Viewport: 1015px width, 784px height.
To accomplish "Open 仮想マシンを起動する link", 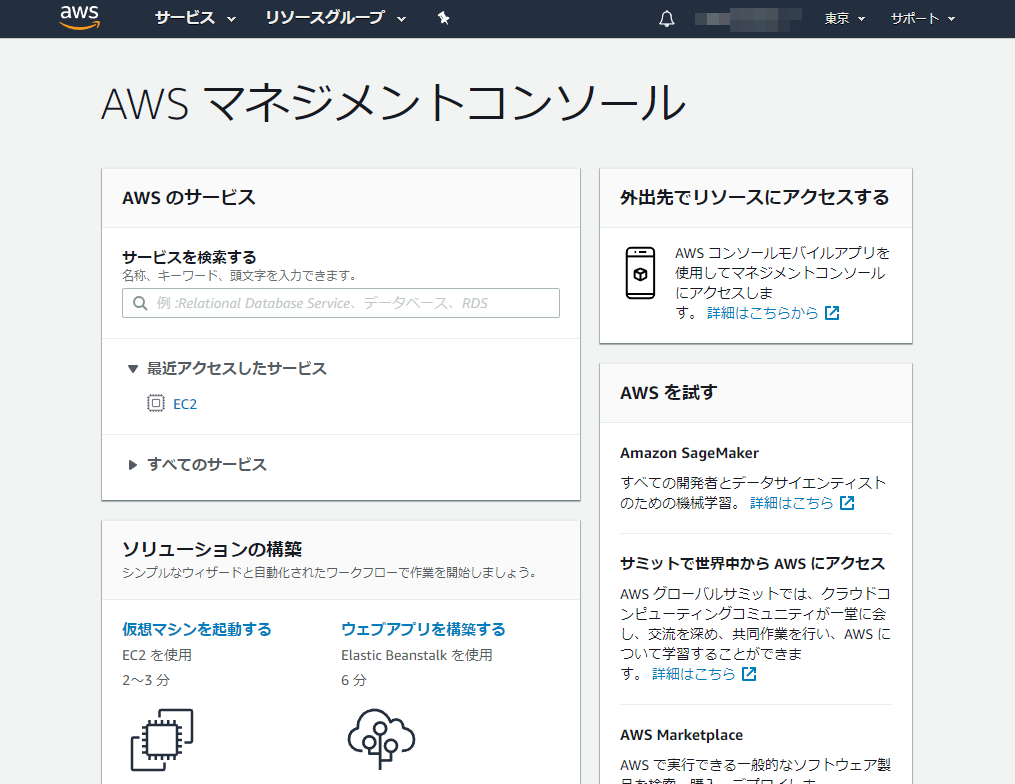I will click(x=197, y=629).
